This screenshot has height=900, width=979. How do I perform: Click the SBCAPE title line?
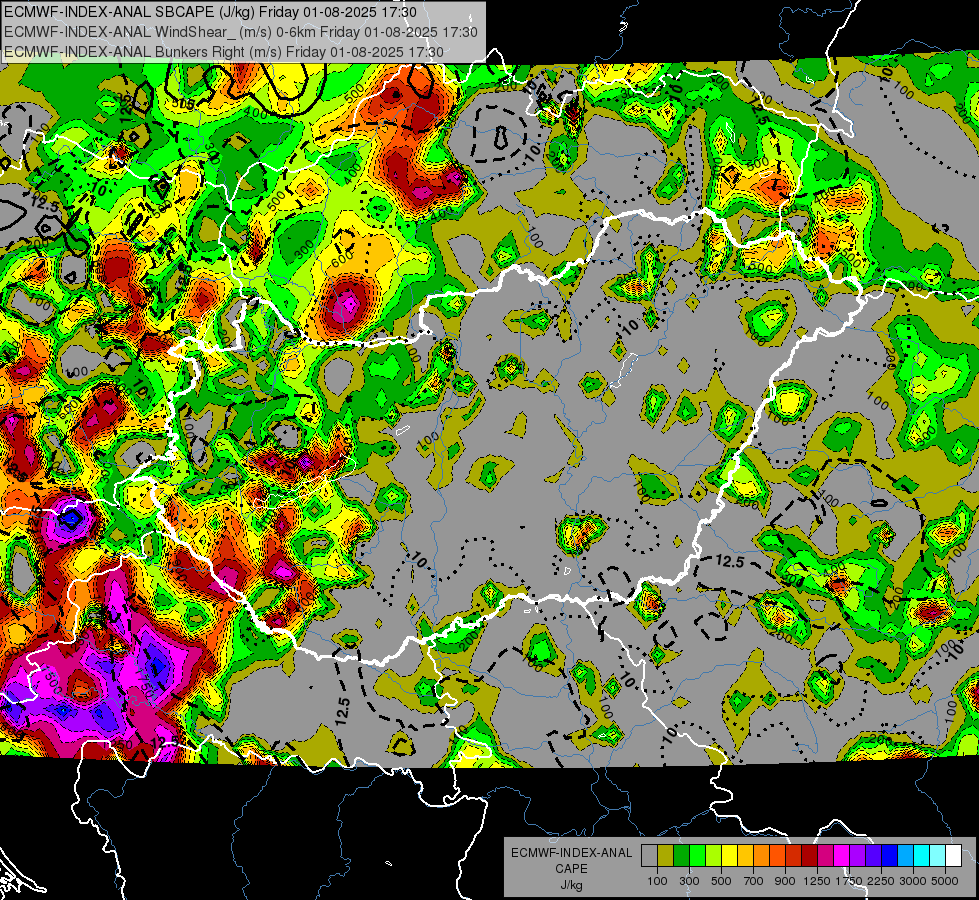(211, 12)
